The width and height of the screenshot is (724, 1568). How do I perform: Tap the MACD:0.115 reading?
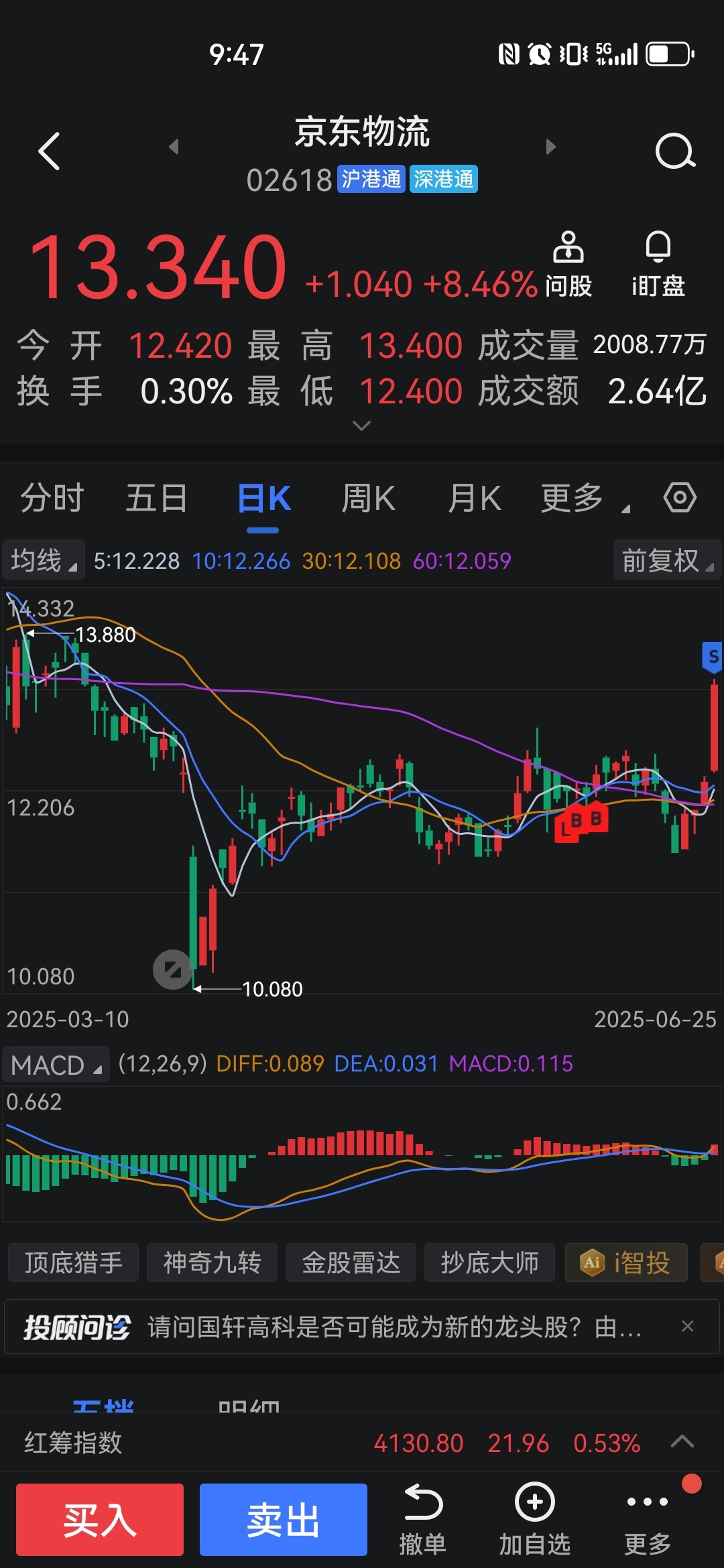click(511, 1063)
